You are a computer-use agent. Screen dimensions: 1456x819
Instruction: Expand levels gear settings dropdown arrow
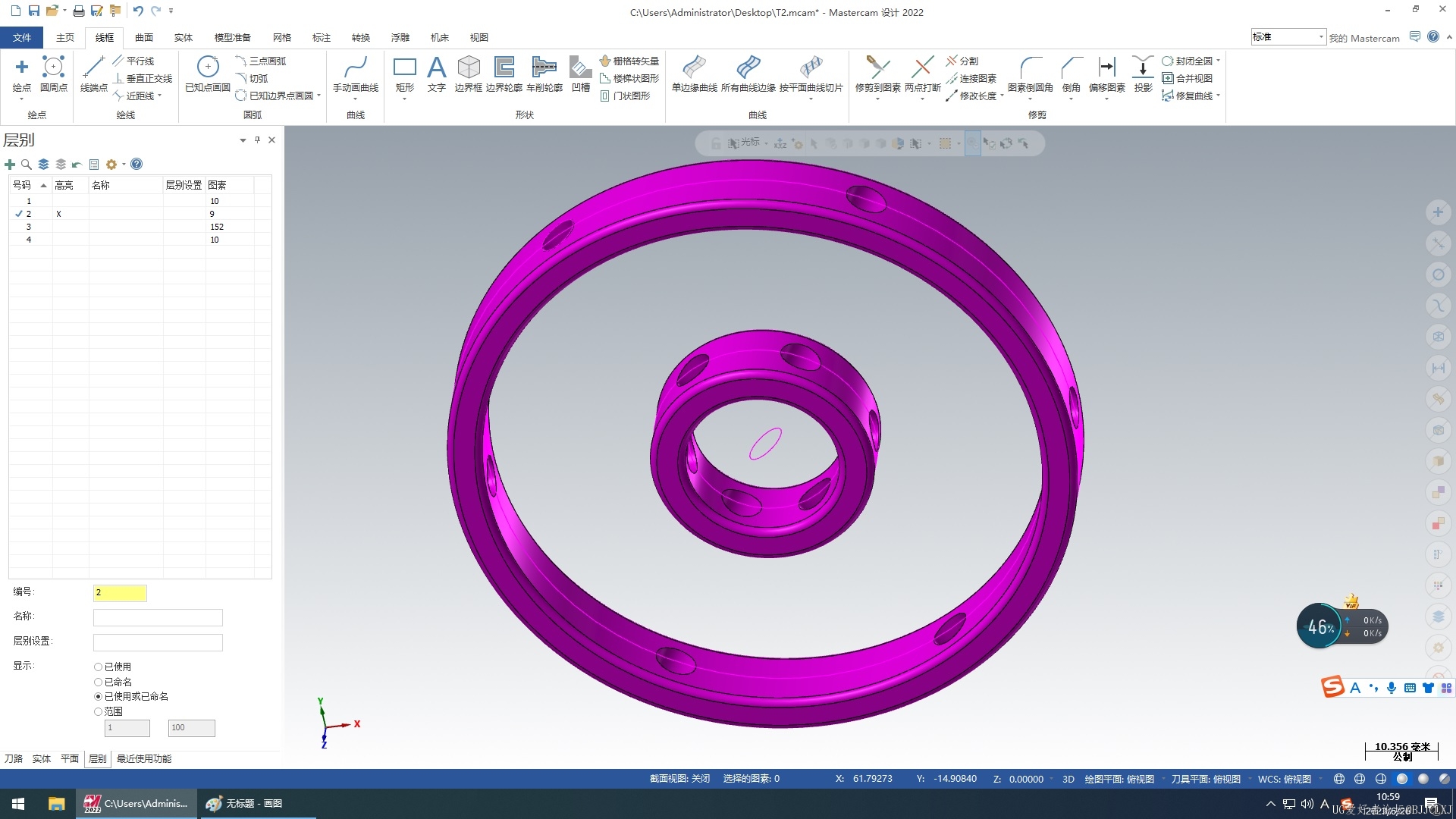click(124, 165)
